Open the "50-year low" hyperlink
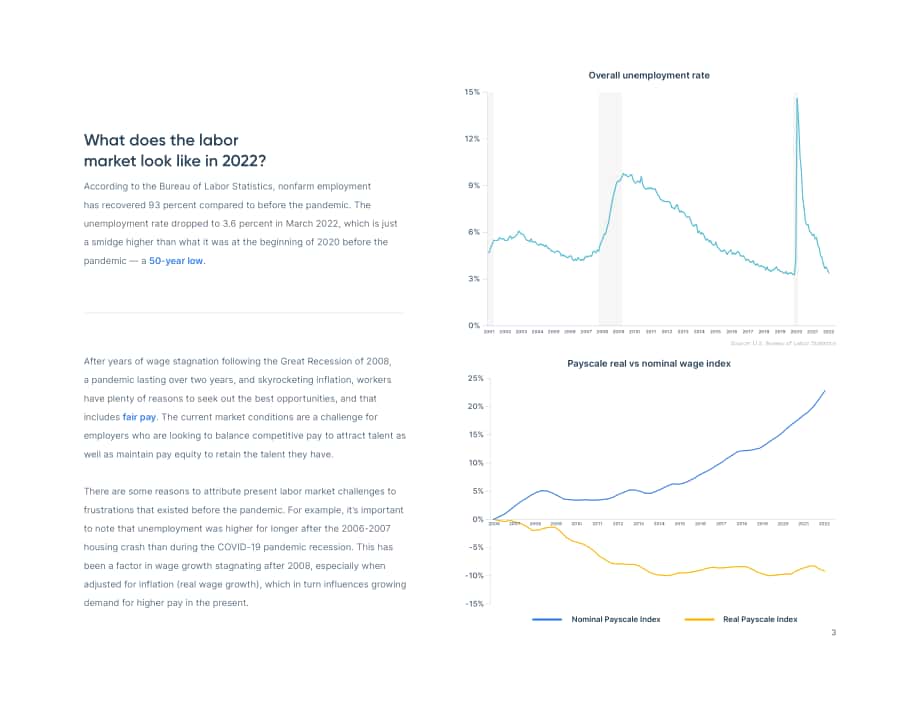The image size is (920, 711). pos(176,261)
